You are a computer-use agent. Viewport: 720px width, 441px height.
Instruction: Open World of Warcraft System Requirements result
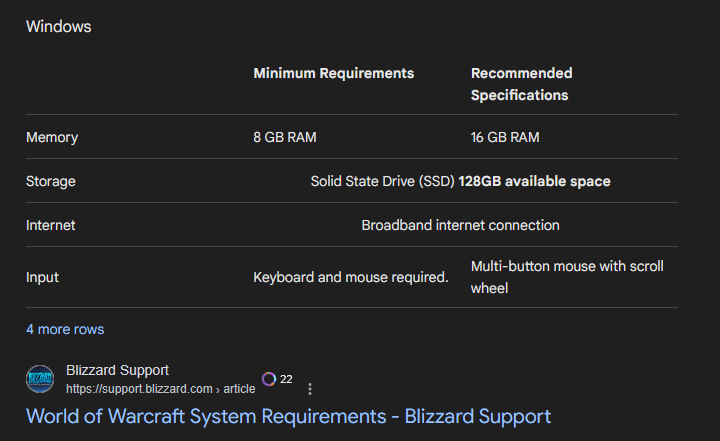pyautogui.click(x=288, y=415)
